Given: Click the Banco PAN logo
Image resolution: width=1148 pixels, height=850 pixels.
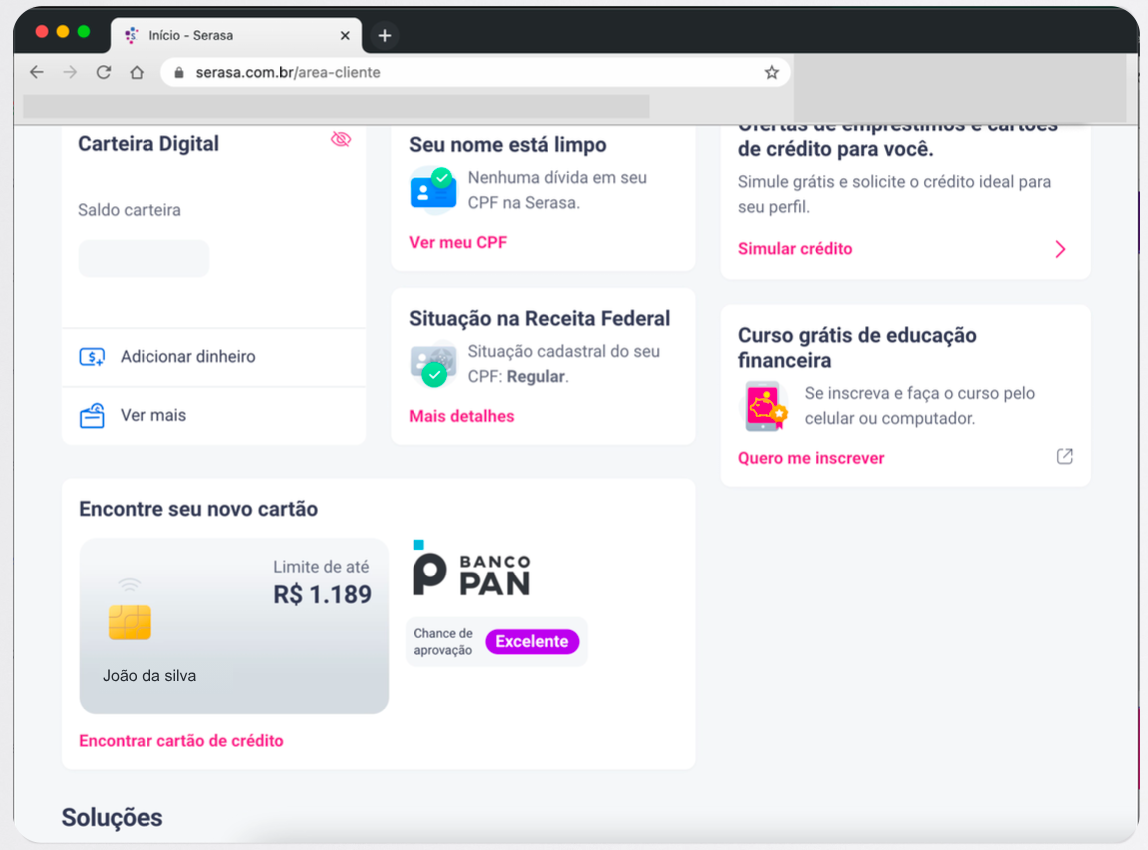Looking at the screenshot, I should pos(472,569).
